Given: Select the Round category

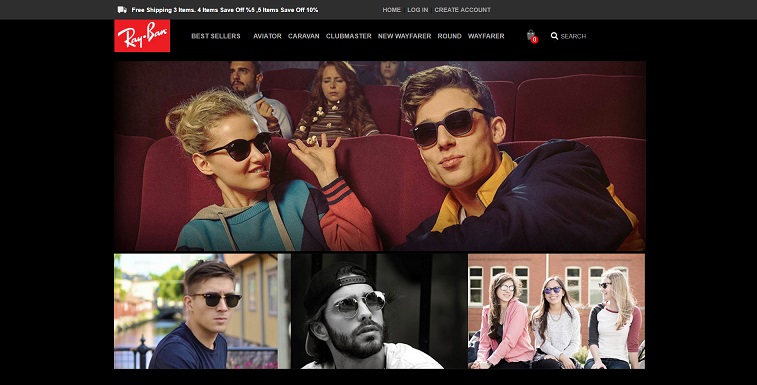Looking at the screenshot, I should pos(449,36).
